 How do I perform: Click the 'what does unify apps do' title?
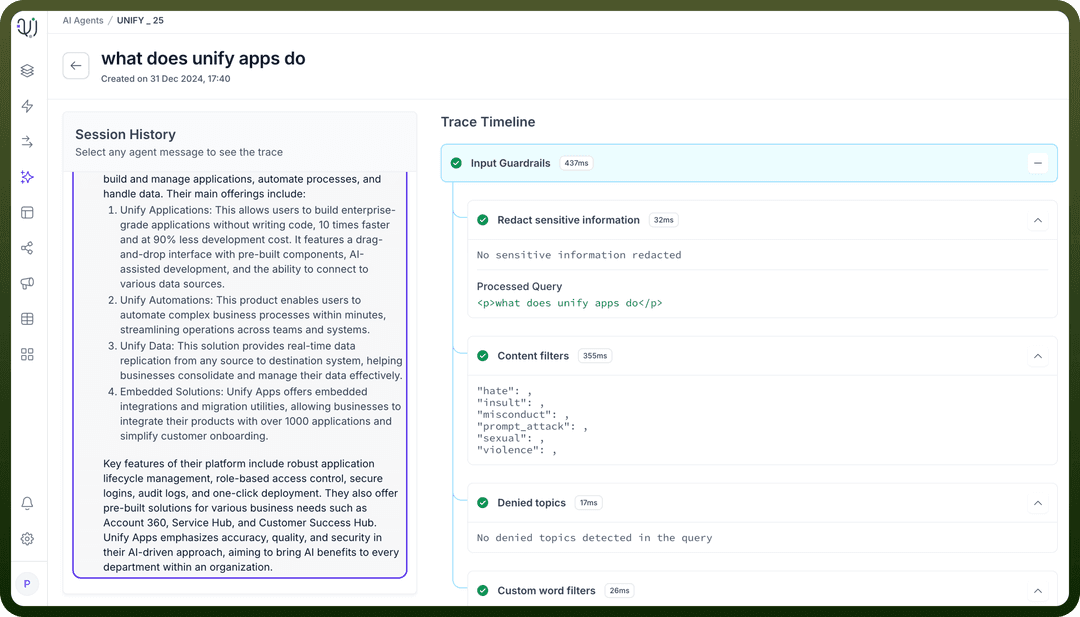tap(203, 59)
